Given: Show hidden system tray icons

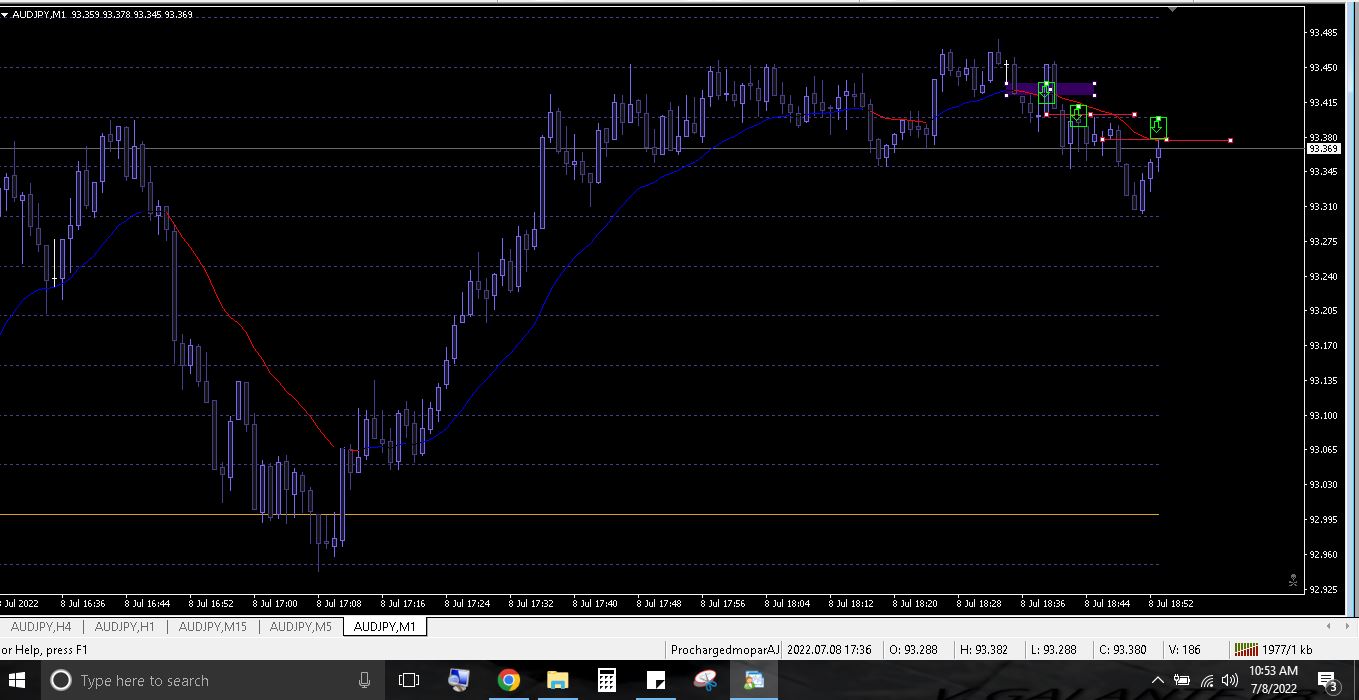Looking at the screenshot, I should (x=1158, y=681).
